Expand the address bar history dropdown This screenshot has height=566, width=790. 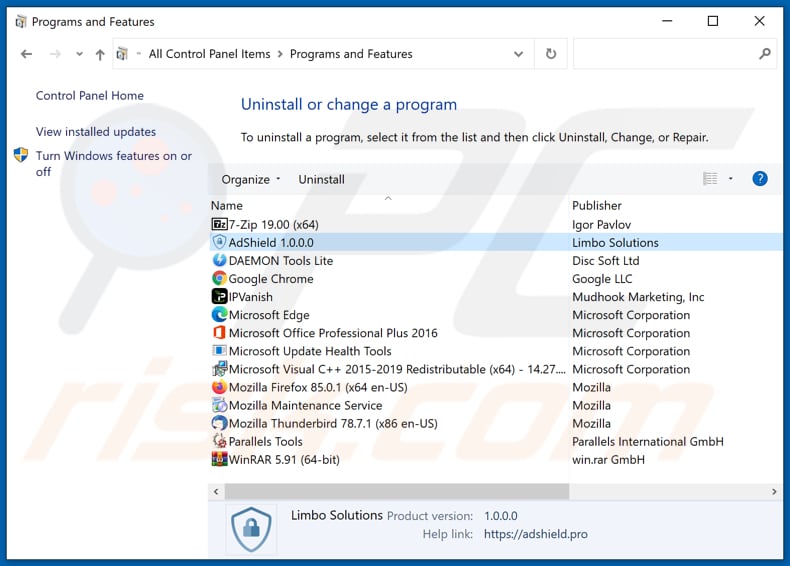[x=518, y=54]
